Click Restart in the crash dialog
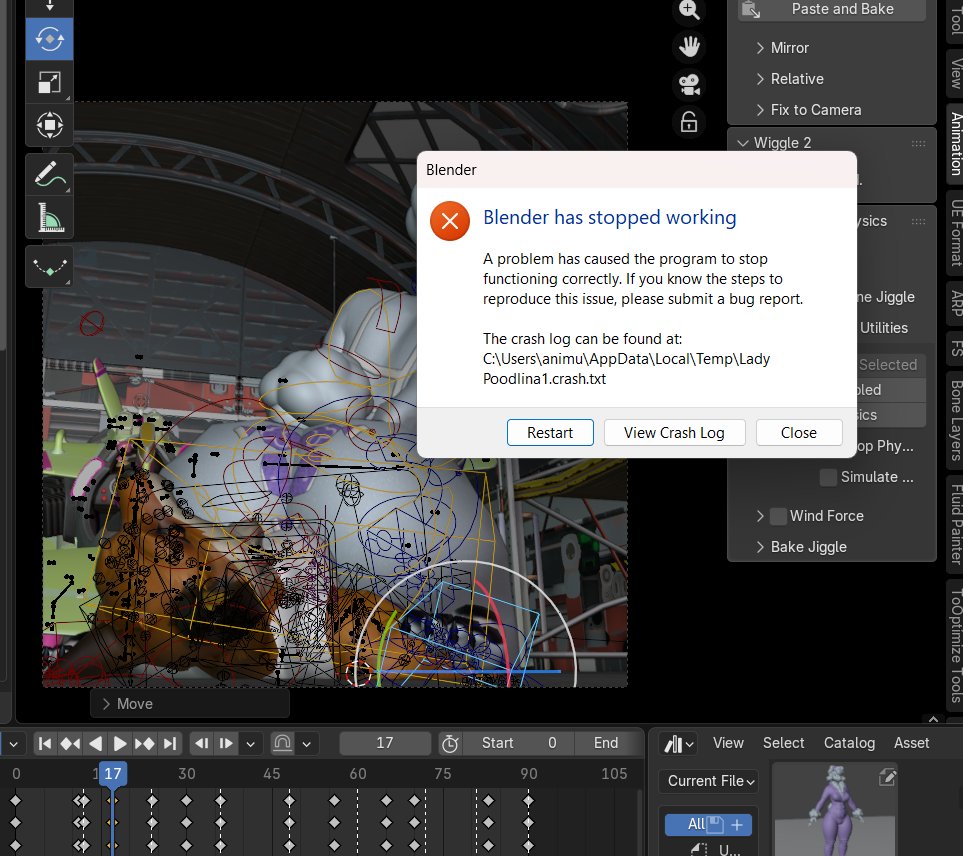Viewport: 963px width, 856px height. (550, 433)
